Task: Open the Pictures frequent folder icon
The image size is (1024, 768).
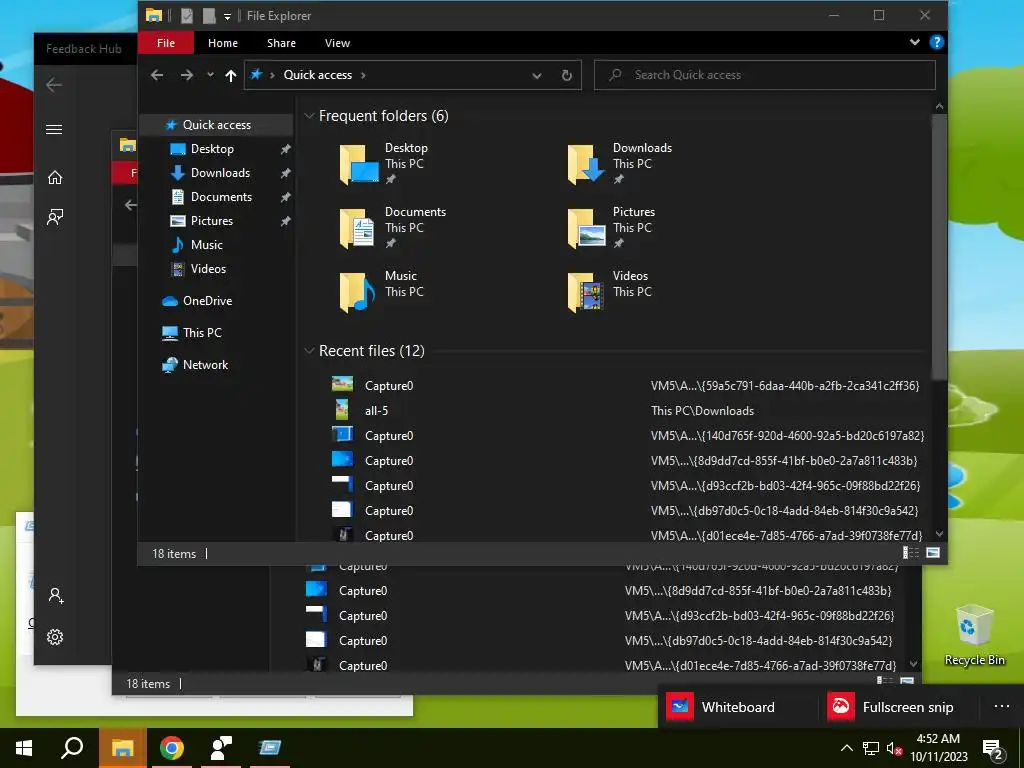Action: click(586, 228)
